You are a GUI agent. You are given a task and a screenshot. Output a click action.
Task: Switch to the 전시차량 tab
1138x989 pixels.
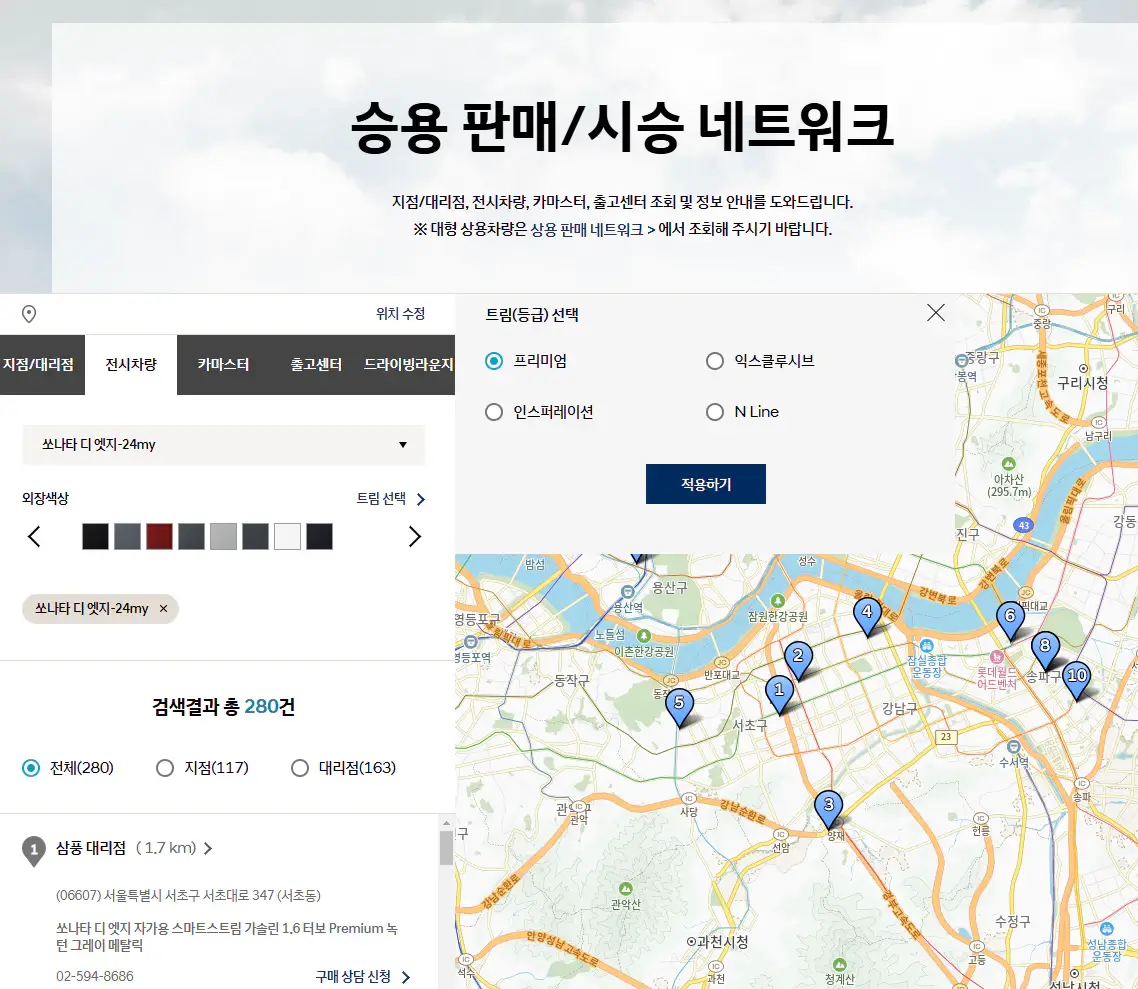[131, 364]
